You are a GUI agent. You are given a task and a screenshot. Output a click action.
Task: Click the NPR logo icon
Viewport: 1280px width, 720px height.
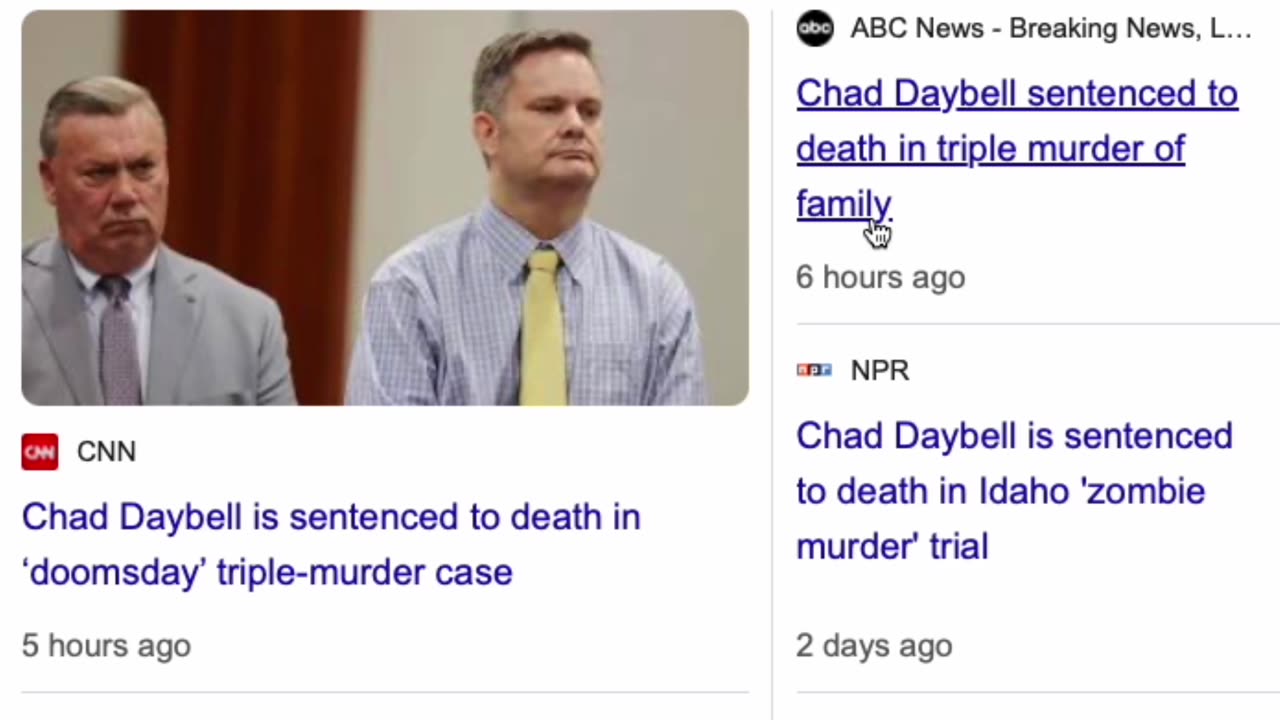[814, 370]
